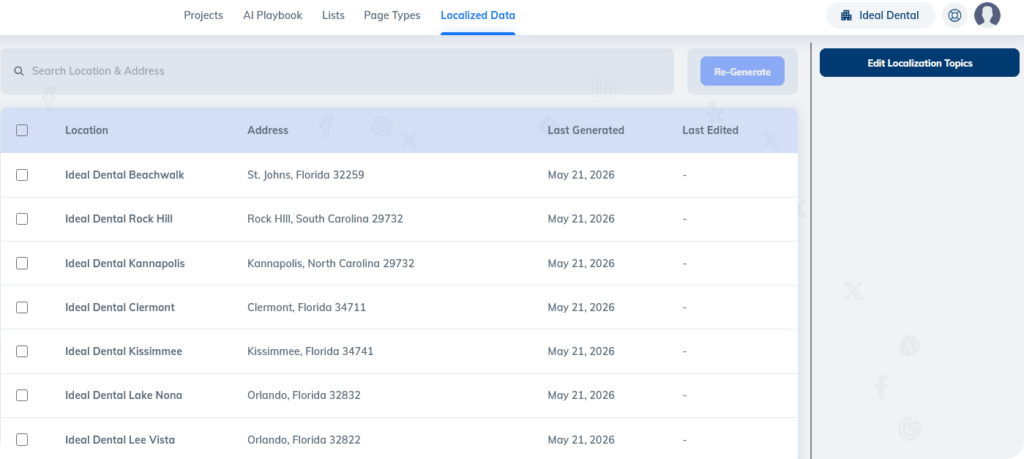This screenshot has width=1024, height=459.
Task: Tick the Ideal Dental Clermont checkbox
Action: [x=22, y=308]
